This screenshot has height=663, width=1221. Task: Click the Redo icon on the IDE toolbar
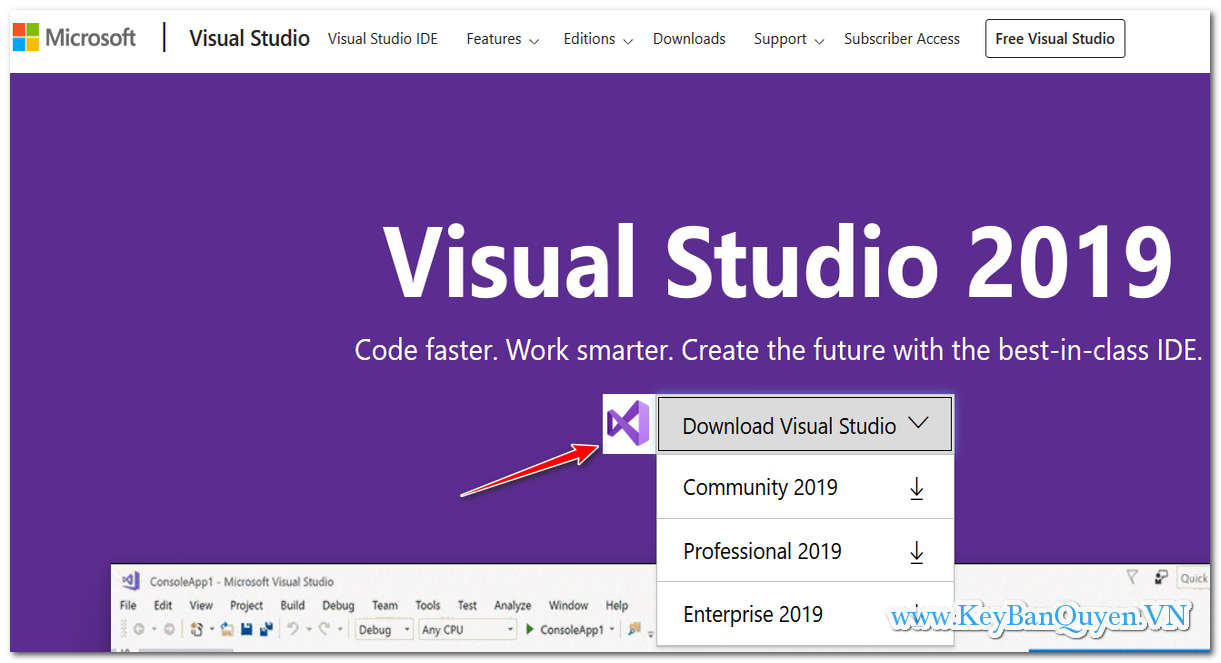[325, 629]
